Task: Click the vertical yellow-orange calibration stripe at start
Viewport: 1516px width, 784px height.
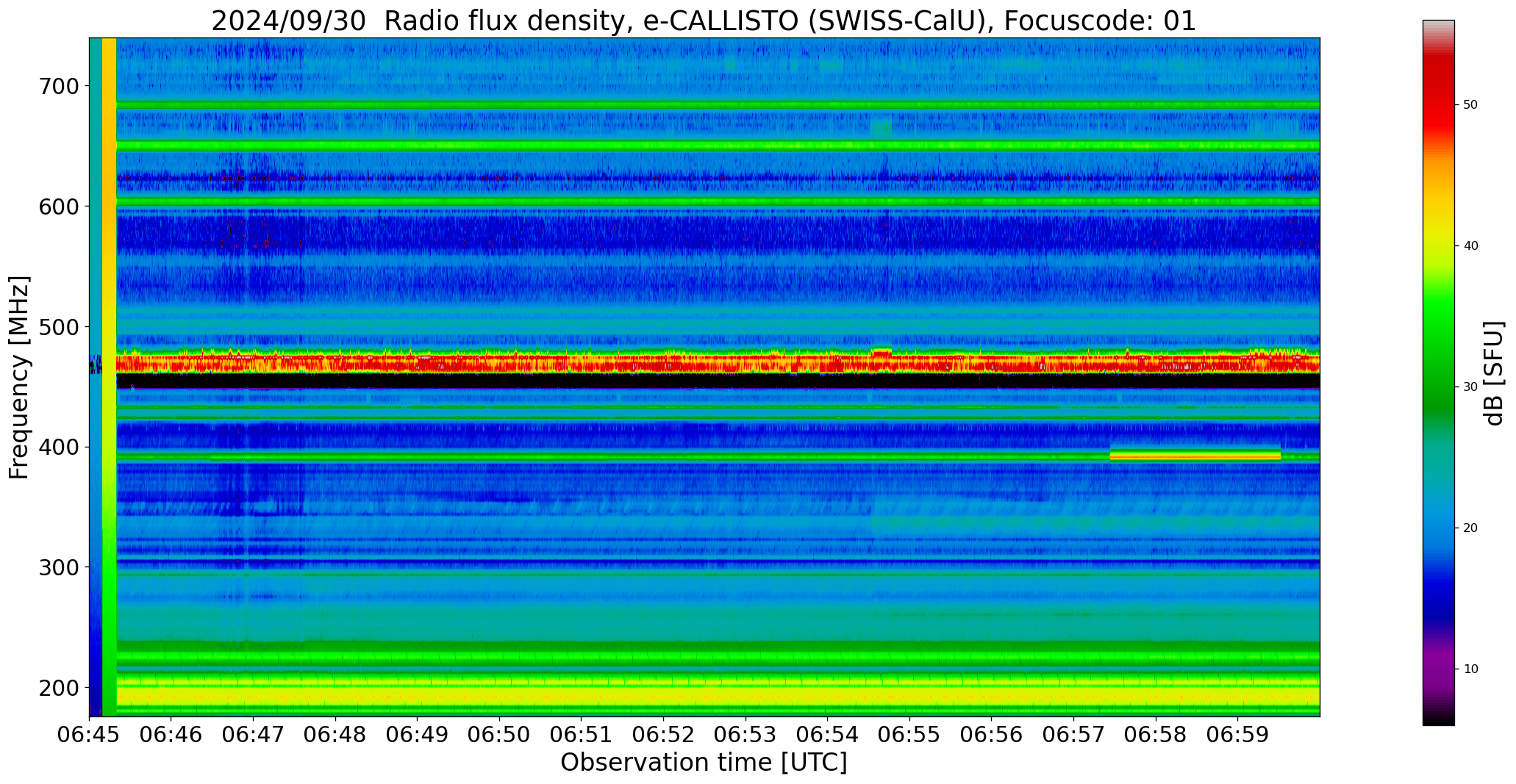Action: pyautogui.click(x=109, y=377)
